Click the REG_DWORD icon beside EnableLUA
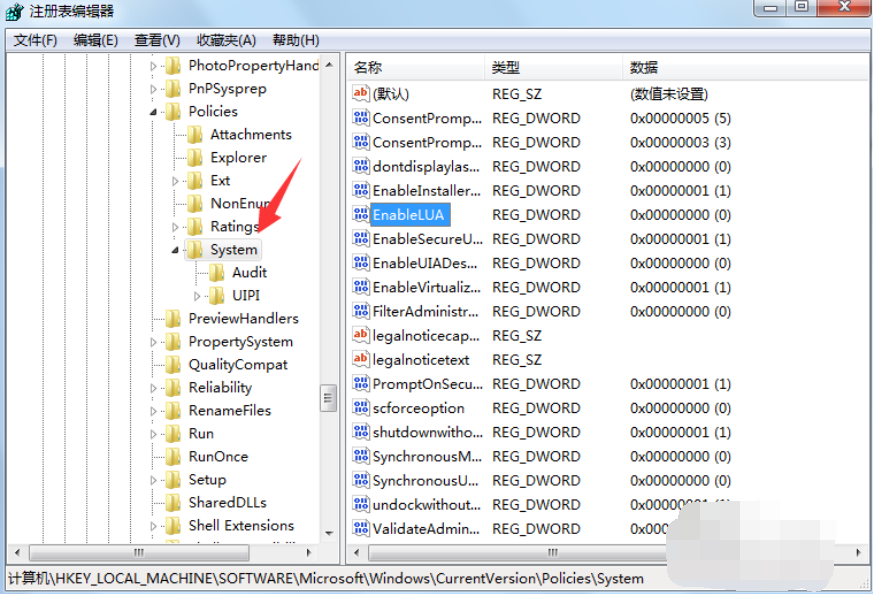The width and height of the screenshot is (873, 594). pos(360,214)
